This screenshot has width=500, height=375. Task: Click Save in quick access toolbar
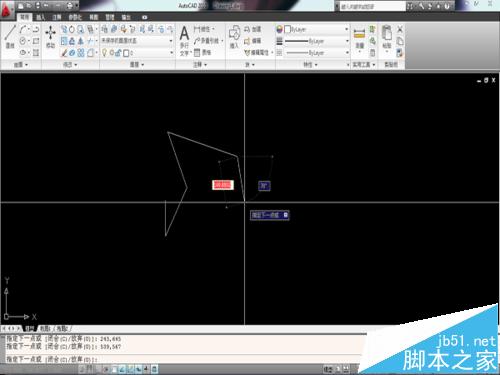click(37, 6)
